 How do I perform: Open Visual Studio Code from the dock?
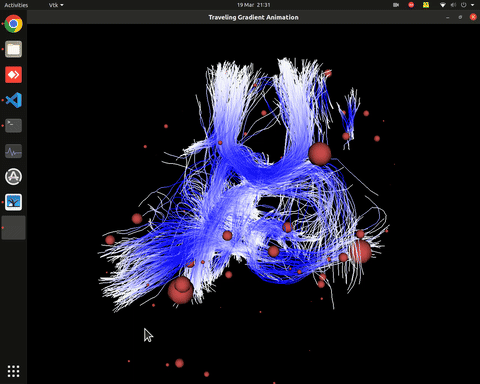click(13, 100)
